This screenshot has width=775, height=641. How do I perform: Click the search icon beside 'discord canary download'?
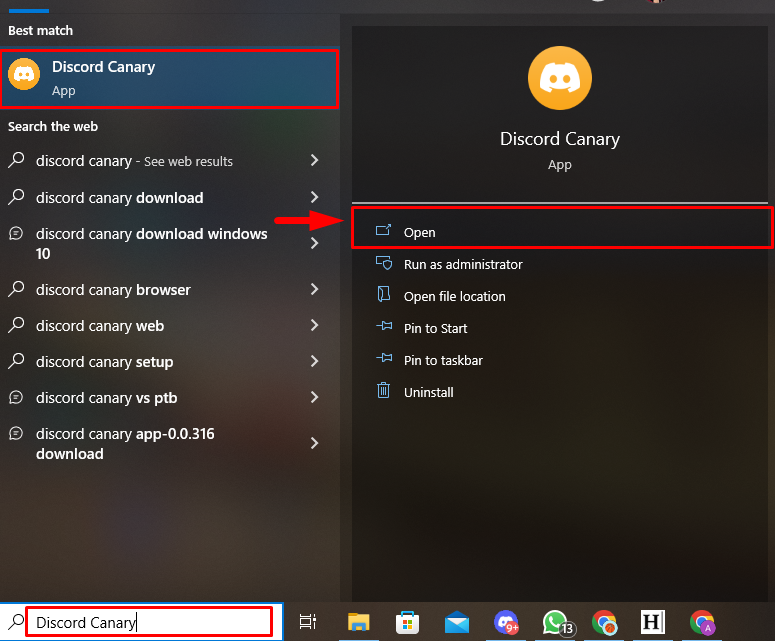(x=16, y=197)
